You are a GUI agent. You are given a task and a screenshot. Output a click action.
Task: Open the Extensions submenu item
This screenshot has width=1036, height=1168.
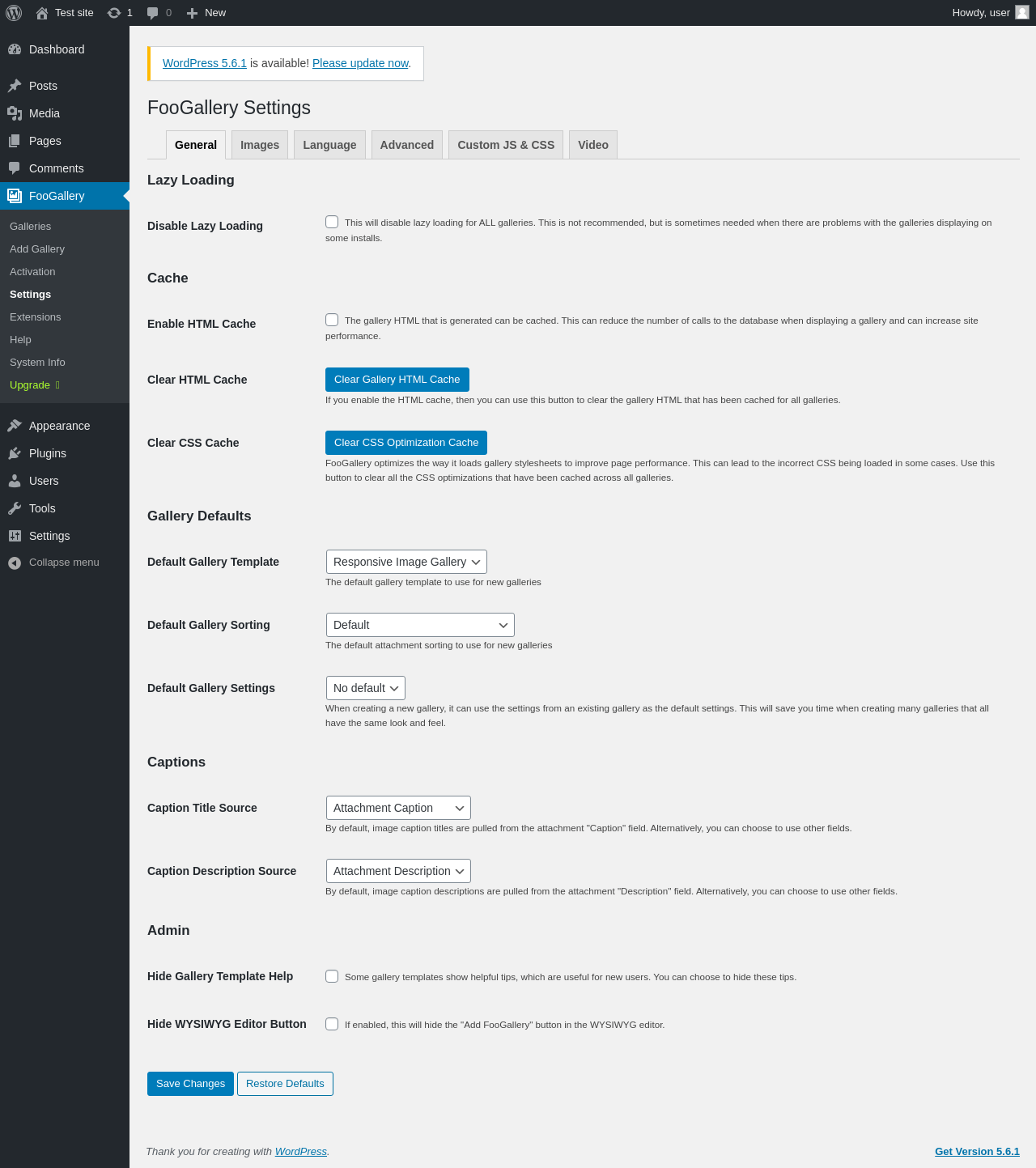tap(65, 317)
